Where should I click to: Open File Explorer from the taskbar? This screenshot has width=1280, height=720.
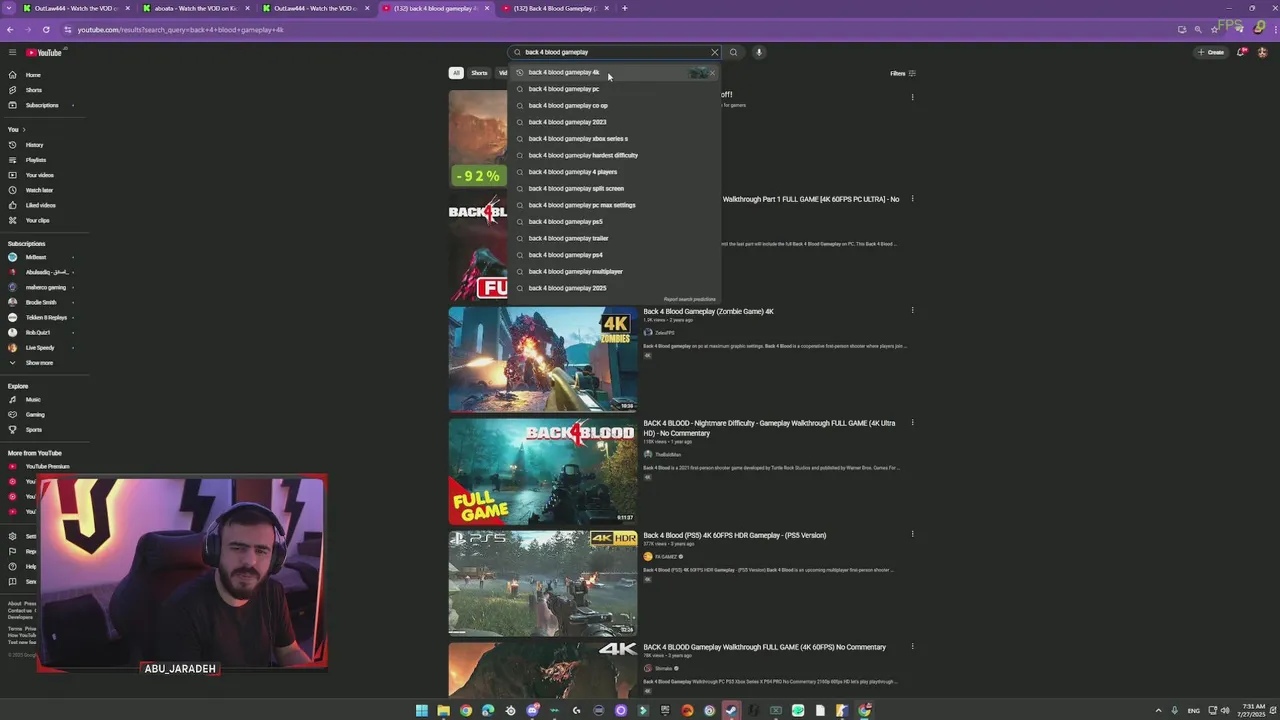(x=443, y=710)
